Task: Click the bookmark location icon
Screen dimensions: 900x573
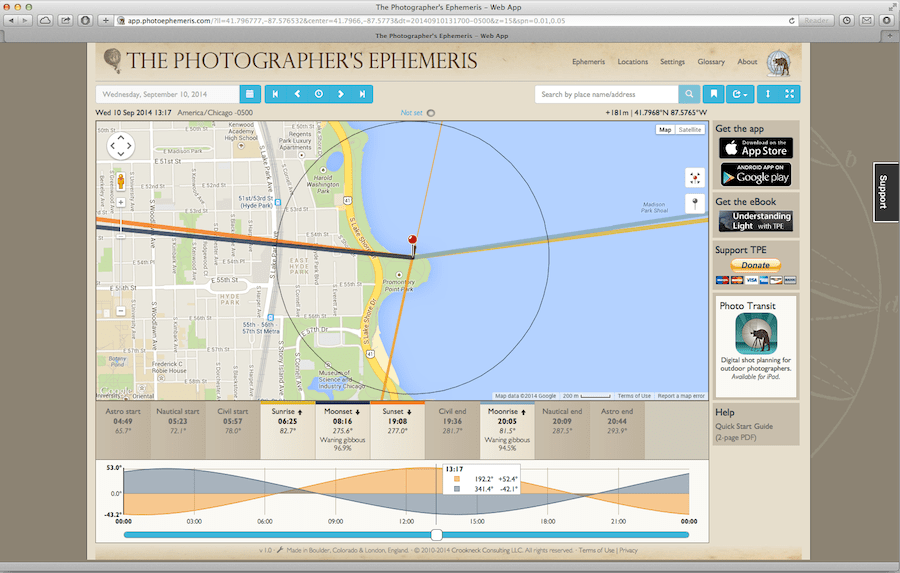Action: click(714, 94)
